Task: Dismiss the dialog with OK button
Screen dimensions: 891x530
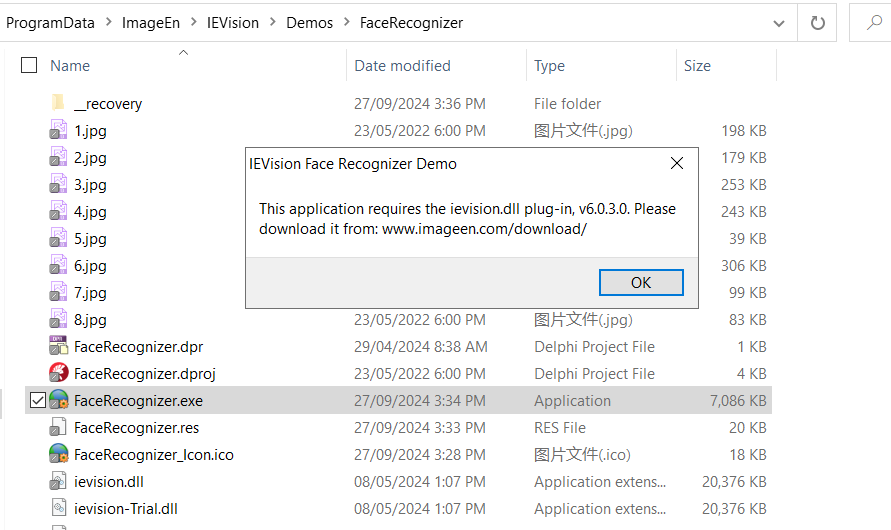Action: click(641, 282)
